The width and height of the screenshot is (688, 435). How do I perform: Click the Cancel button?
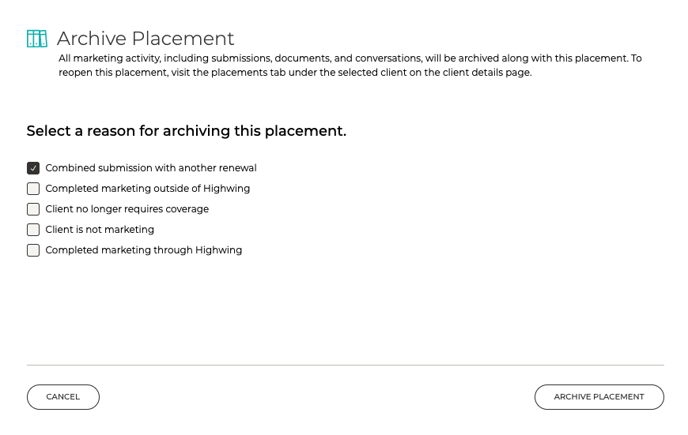tap(63, 397)
